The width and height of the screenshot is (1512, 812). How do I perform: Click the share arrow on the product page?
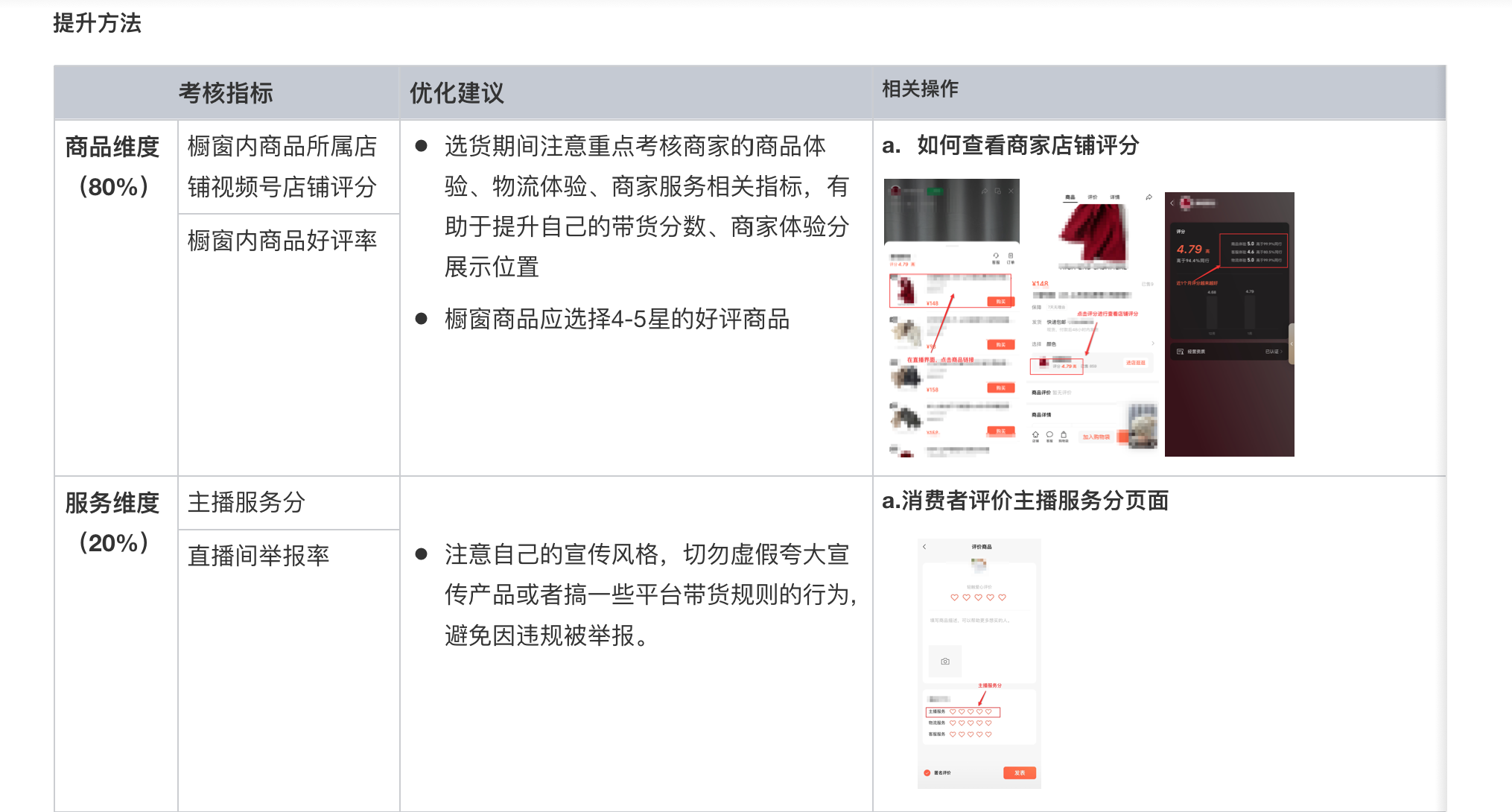[1149, 197]
